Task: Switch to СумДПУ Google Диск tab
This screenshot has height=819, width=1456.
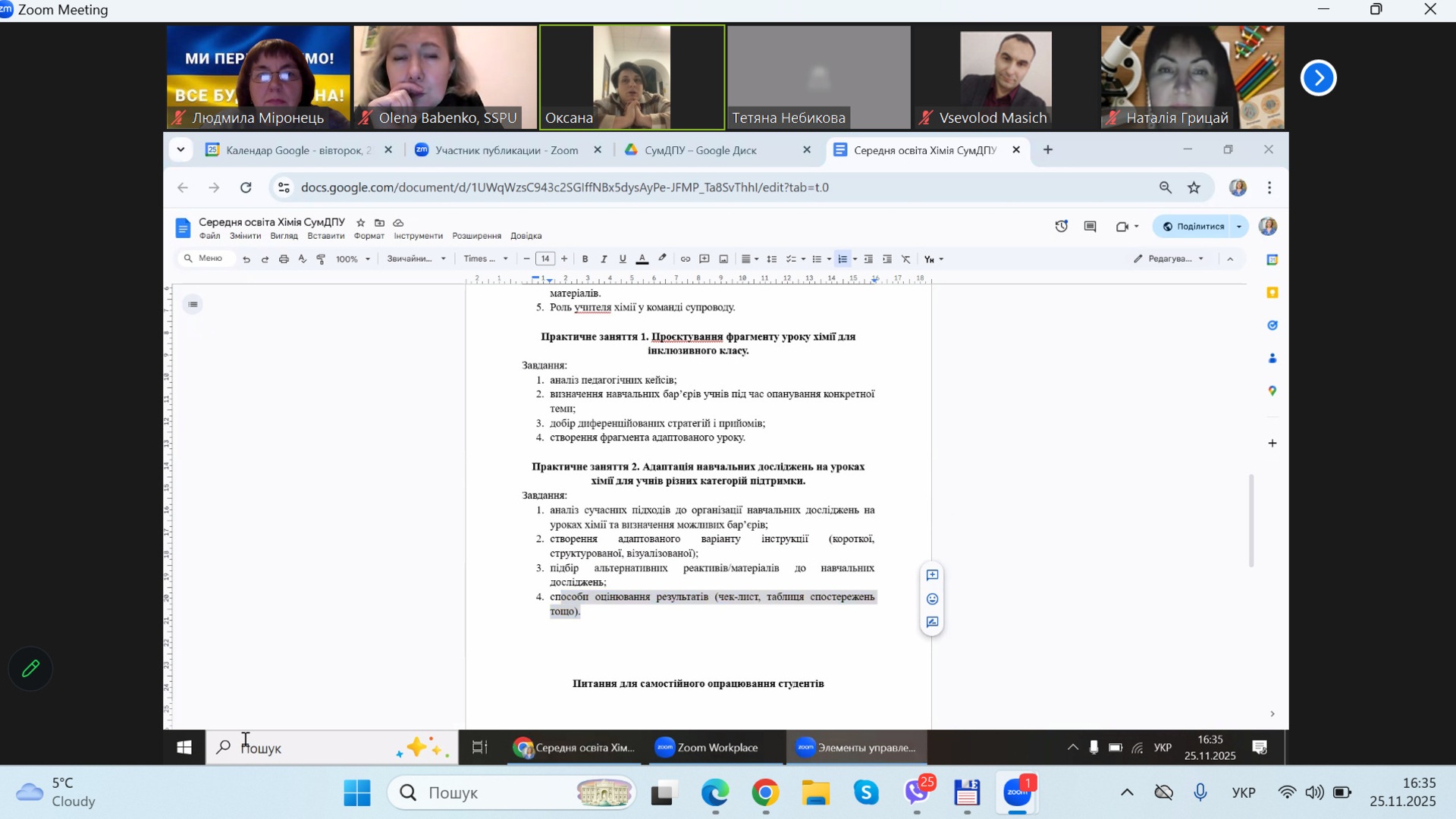Action: tap(700, 150)
